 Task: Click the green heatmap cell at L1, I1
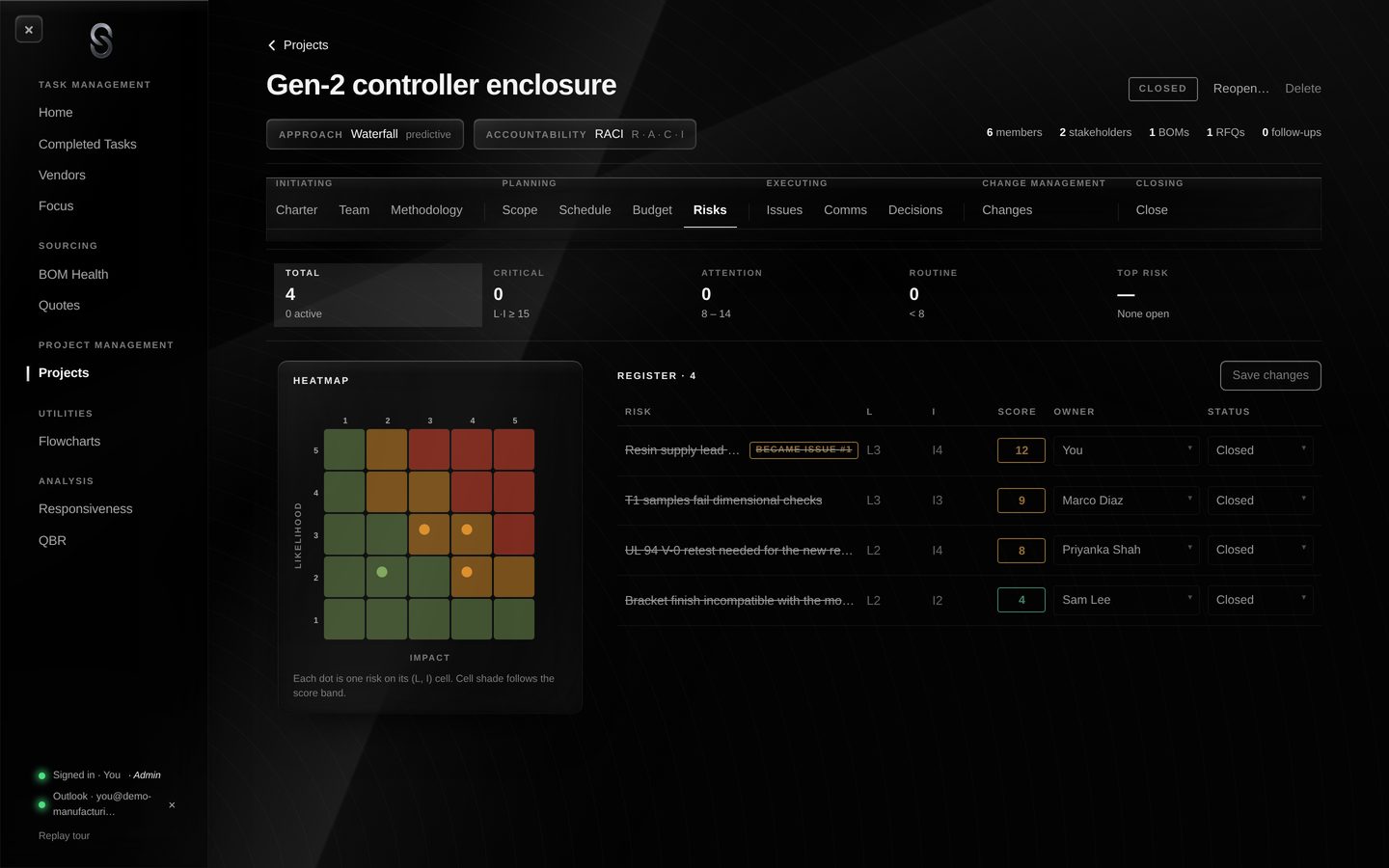point(344,619)
